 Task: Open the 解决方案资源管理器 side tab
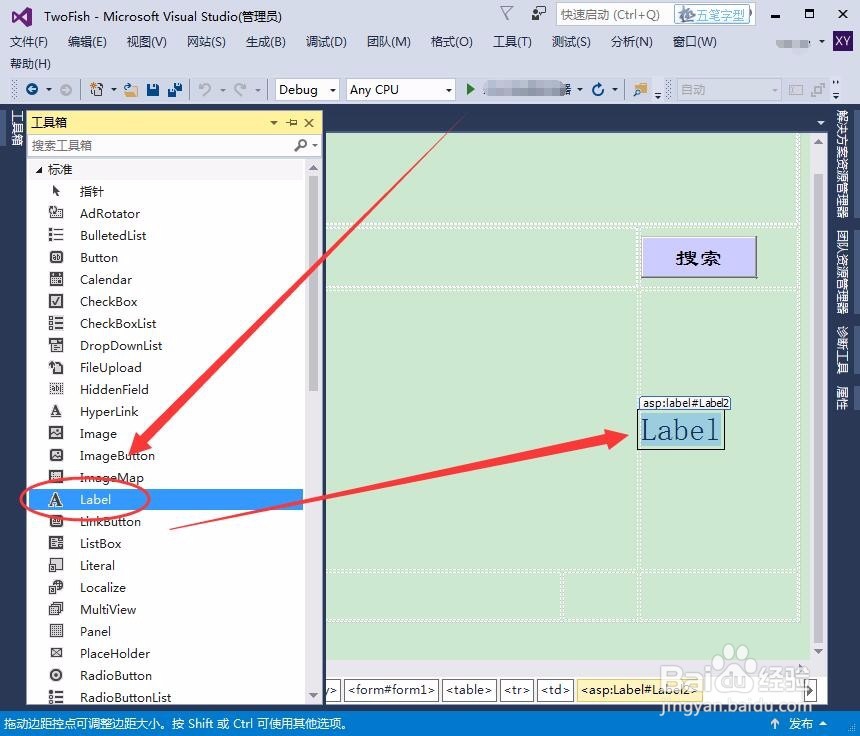842,164
